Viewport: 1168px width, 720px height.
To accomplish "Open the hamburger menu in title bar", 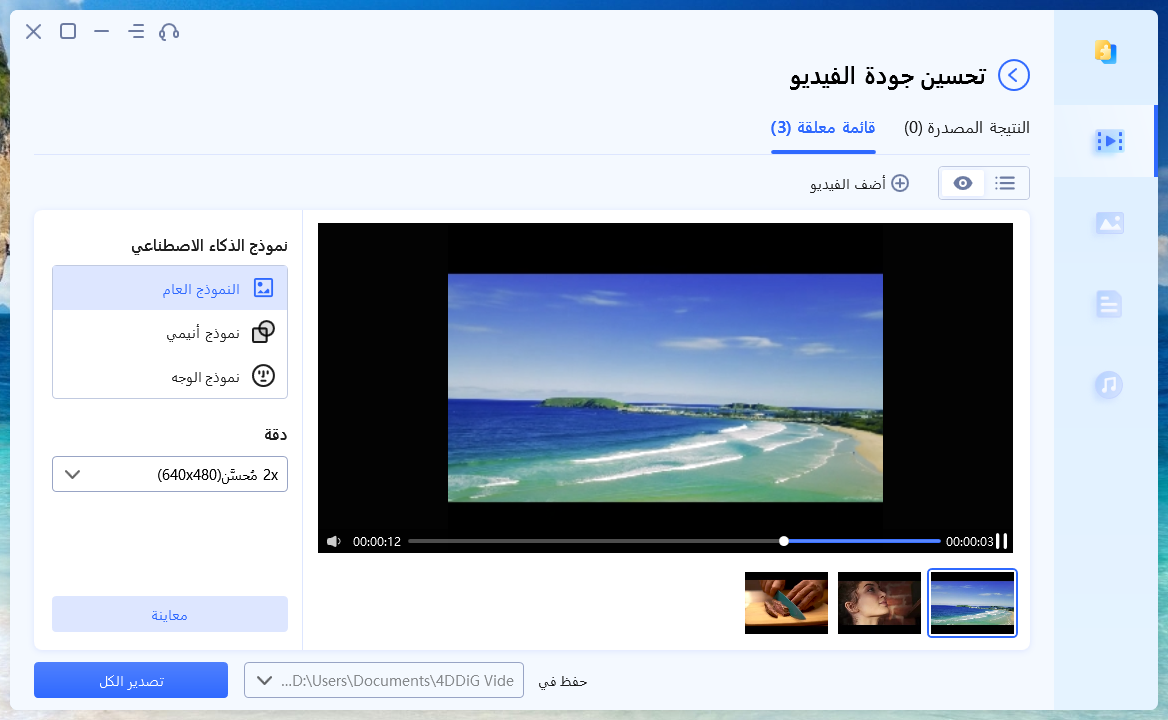I will coord(136,31).
